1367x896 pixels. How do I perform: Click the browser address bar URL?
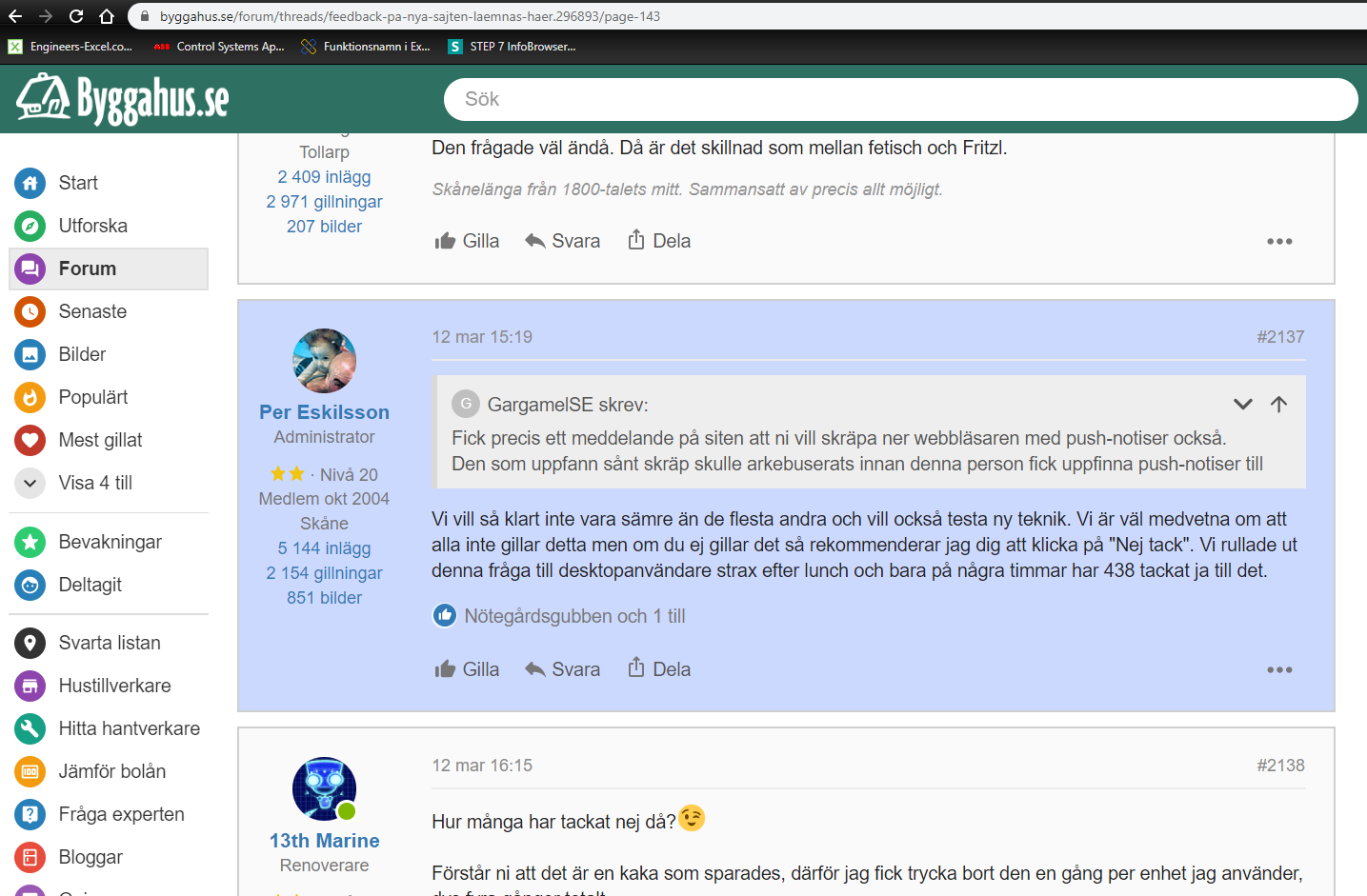[410, 16]
